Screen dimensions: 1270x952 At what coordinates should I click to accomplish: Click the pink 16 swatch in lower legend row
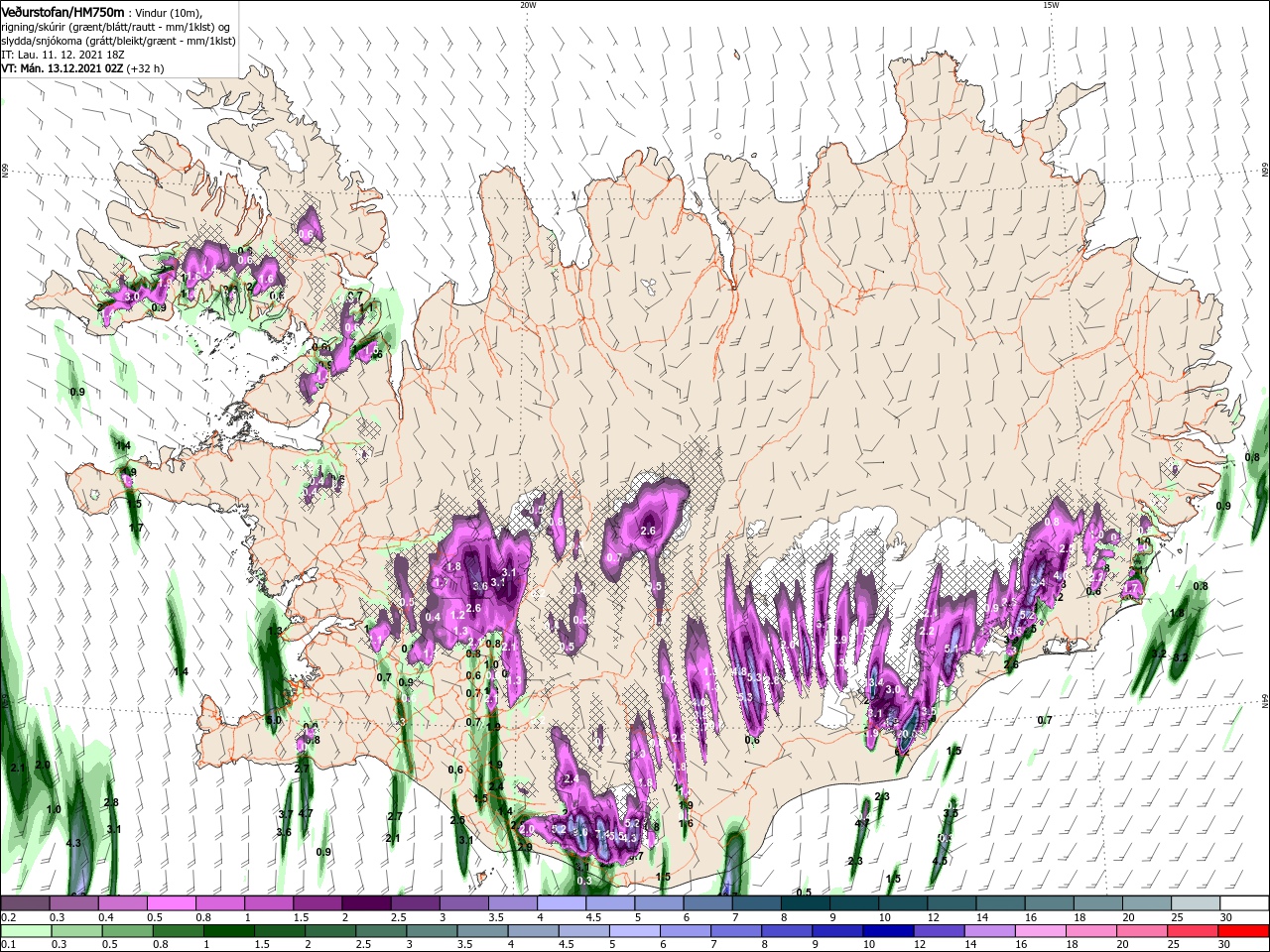tap(1040, 931)
